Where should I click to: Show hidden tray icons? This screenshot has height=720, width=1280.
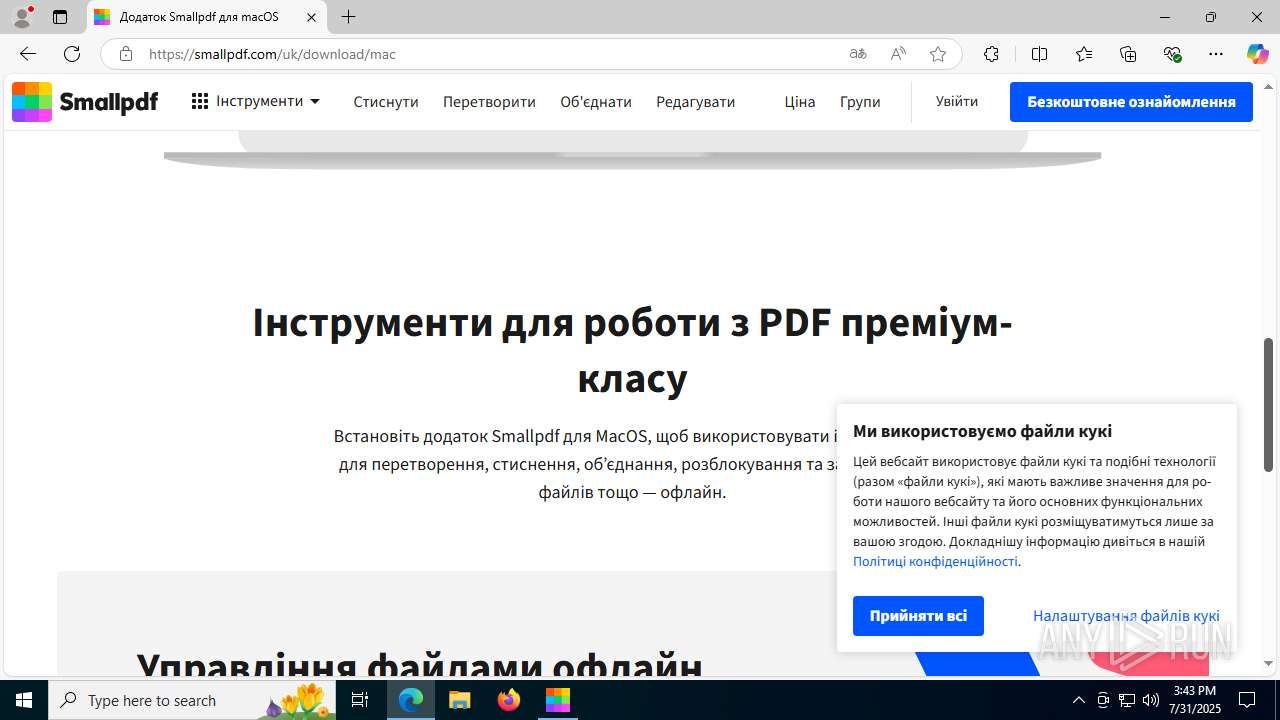1078,700
